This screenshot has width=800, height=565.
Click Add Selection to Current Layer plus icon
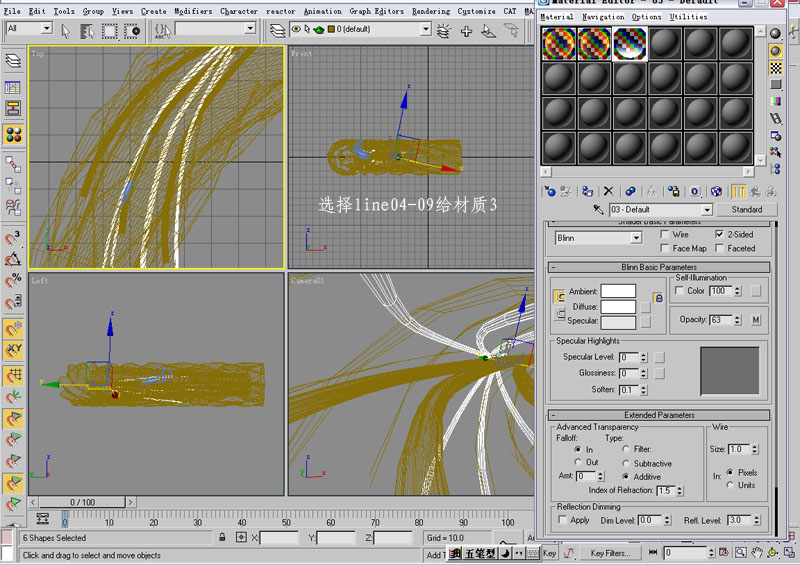pos(466,32)
